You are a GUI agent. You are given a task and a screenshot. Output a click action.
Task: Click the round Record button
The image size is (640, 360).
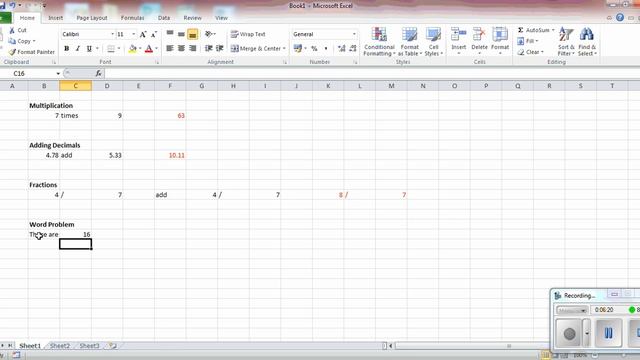tap(569, 333)
